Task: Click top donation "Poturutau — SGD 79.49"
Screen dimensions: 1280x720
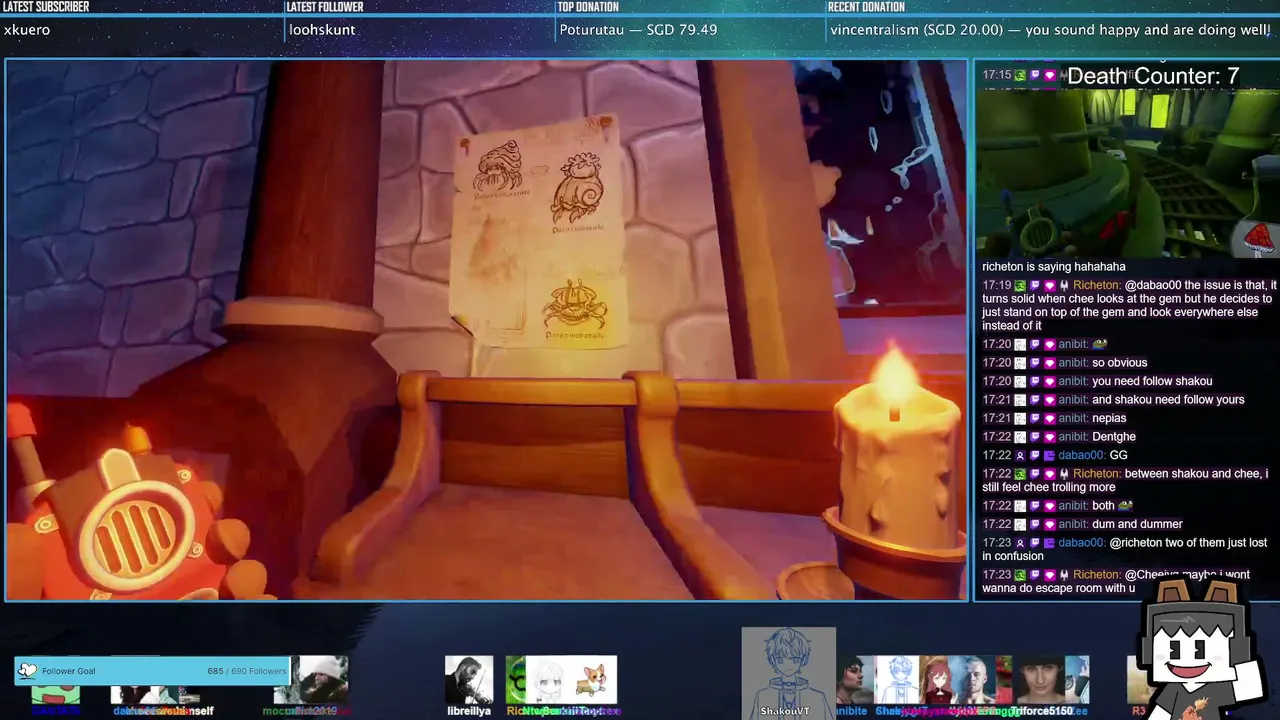Action: tap(638, 30)
